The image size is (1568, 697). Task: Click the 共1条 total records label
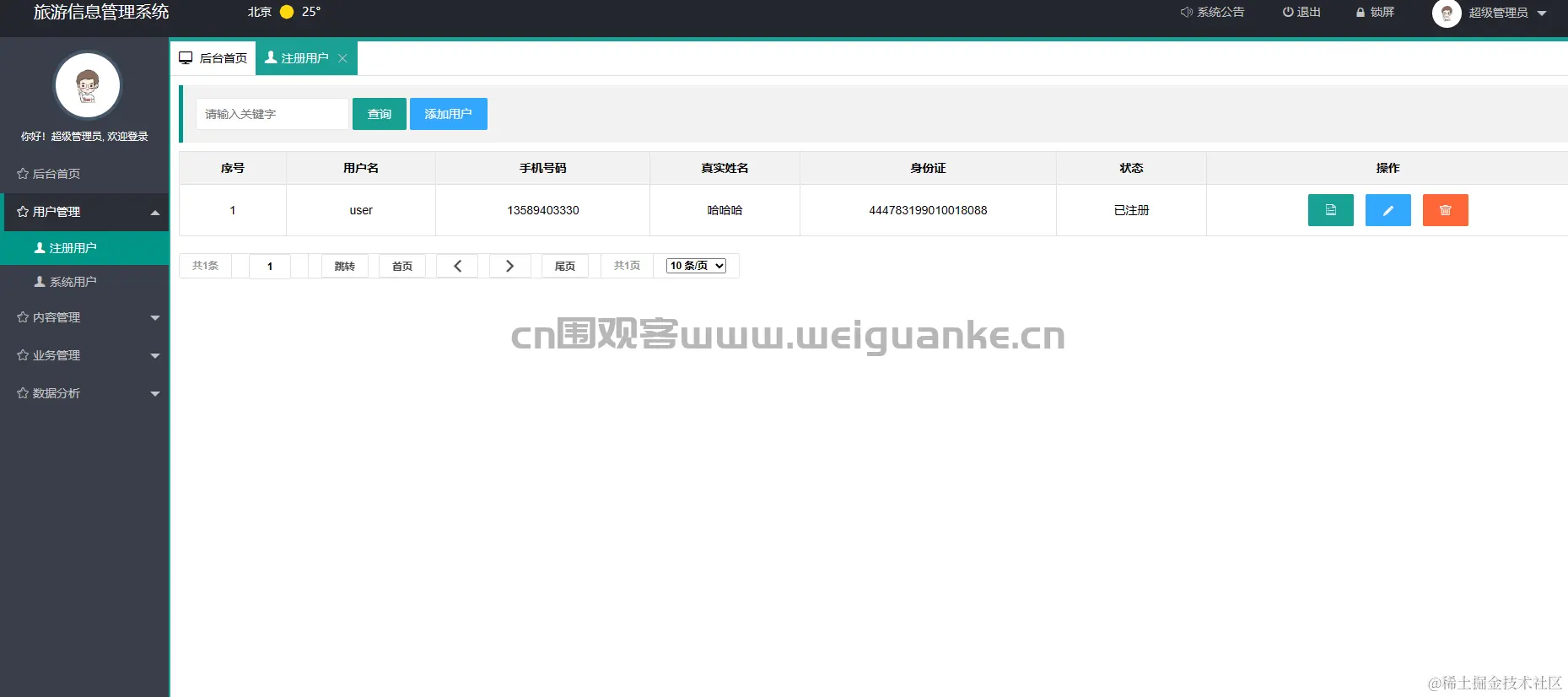click(205, 266)
